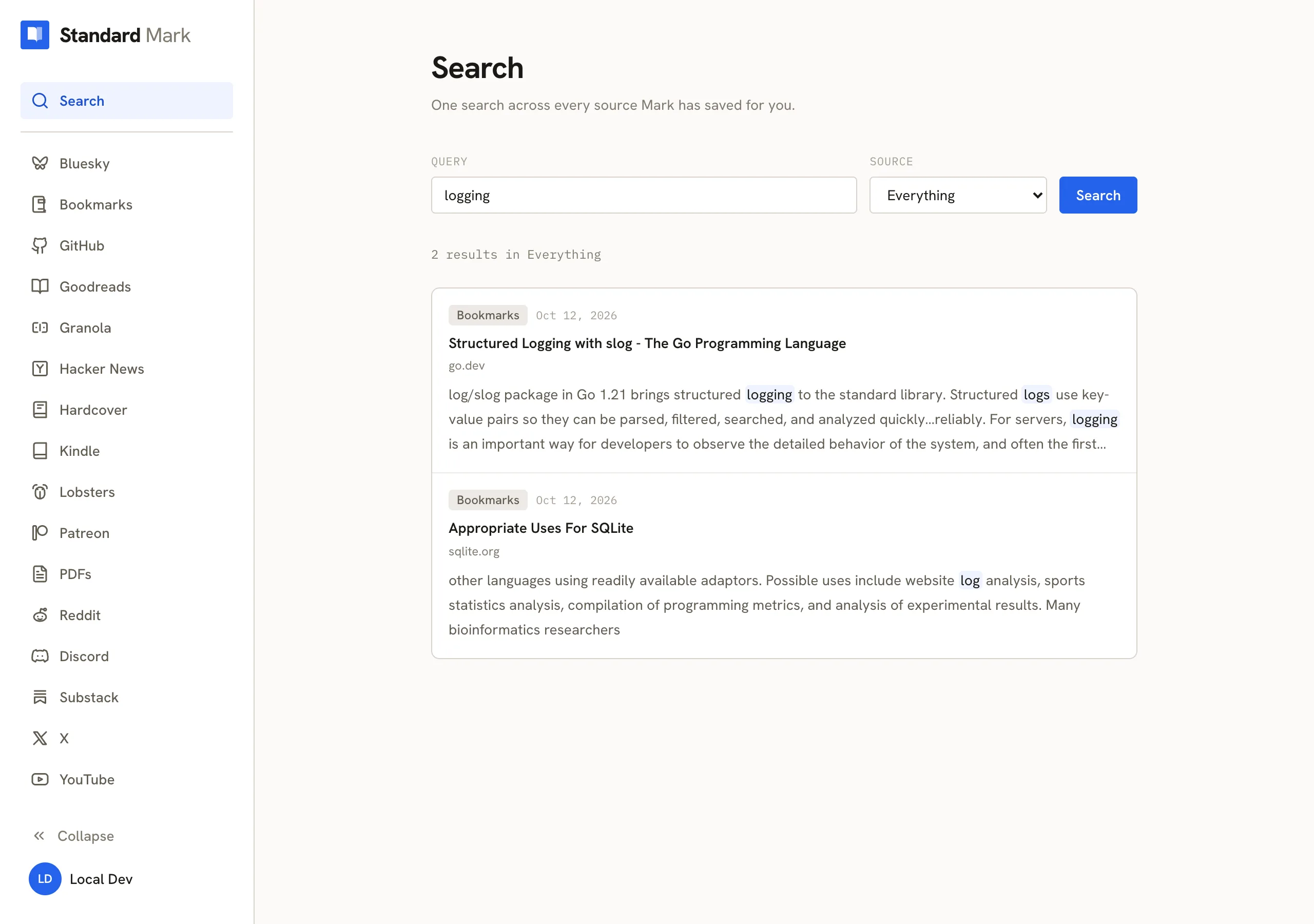This screenshot has width=1314, height=924.
Task: Select the Discord label in sidebar
Action: point(84,656)
